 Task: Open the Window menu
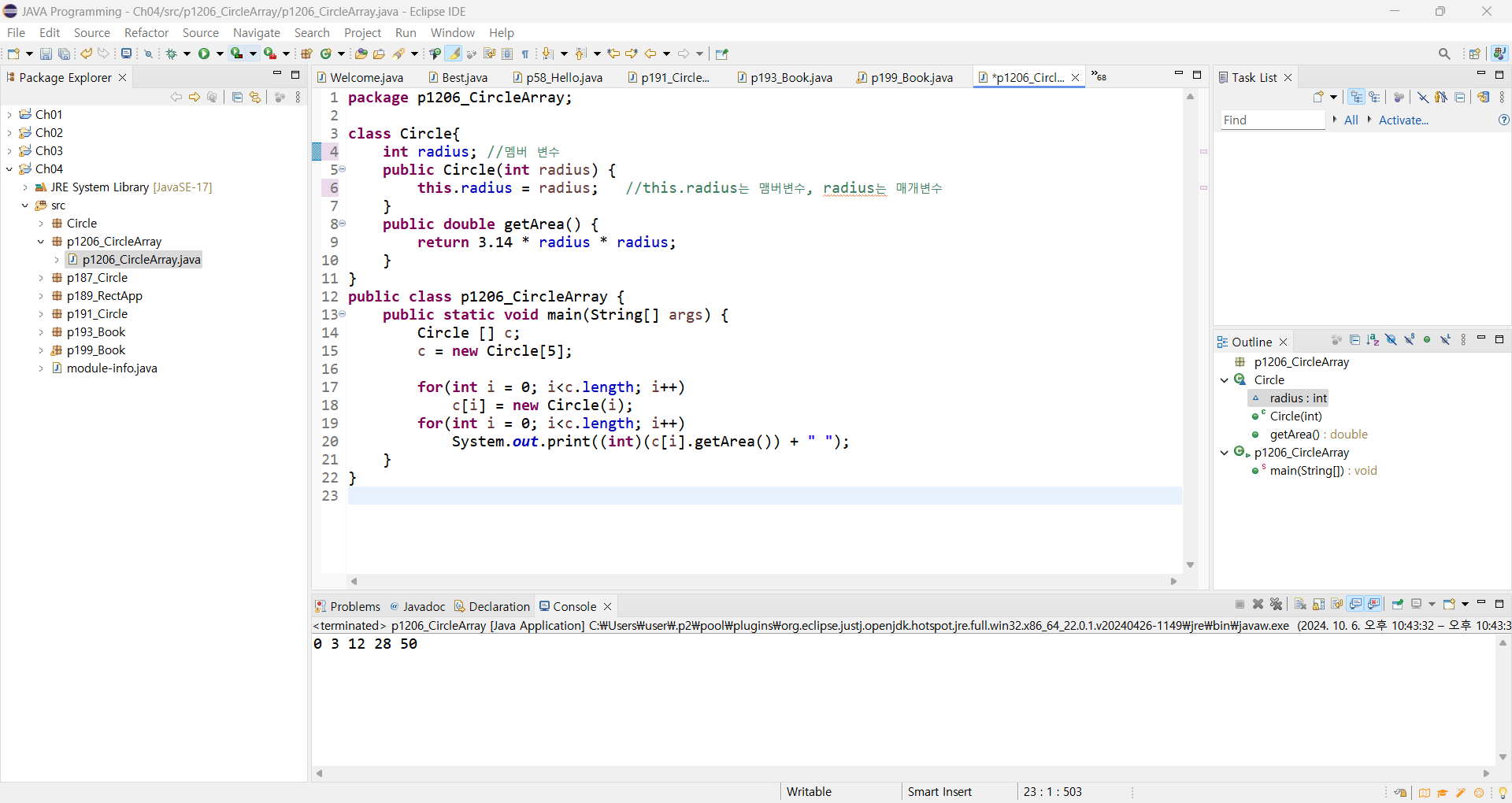pyautogui.click(x=452, y=32)
